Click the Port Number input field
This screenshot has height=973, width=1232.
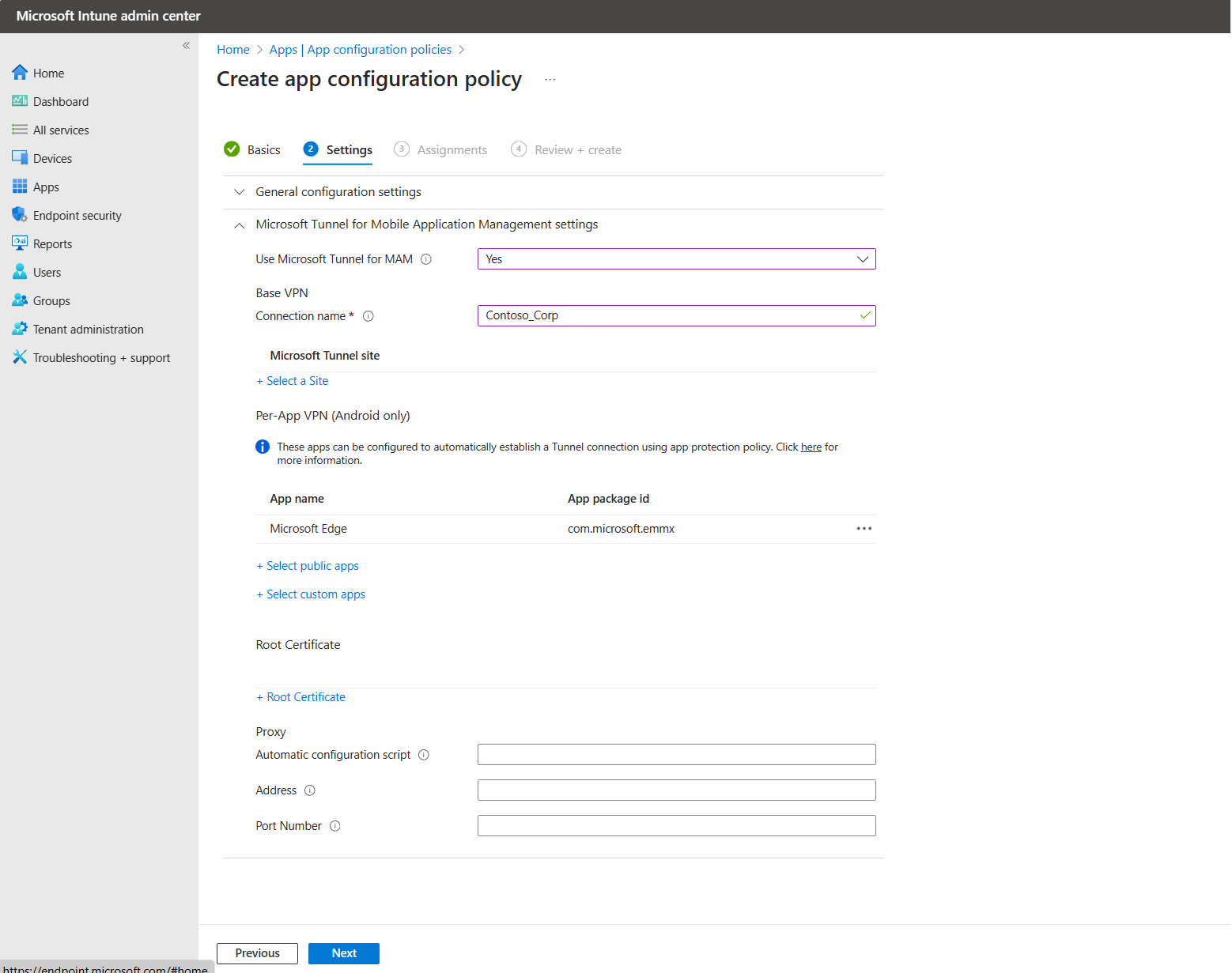coord(676,825)
